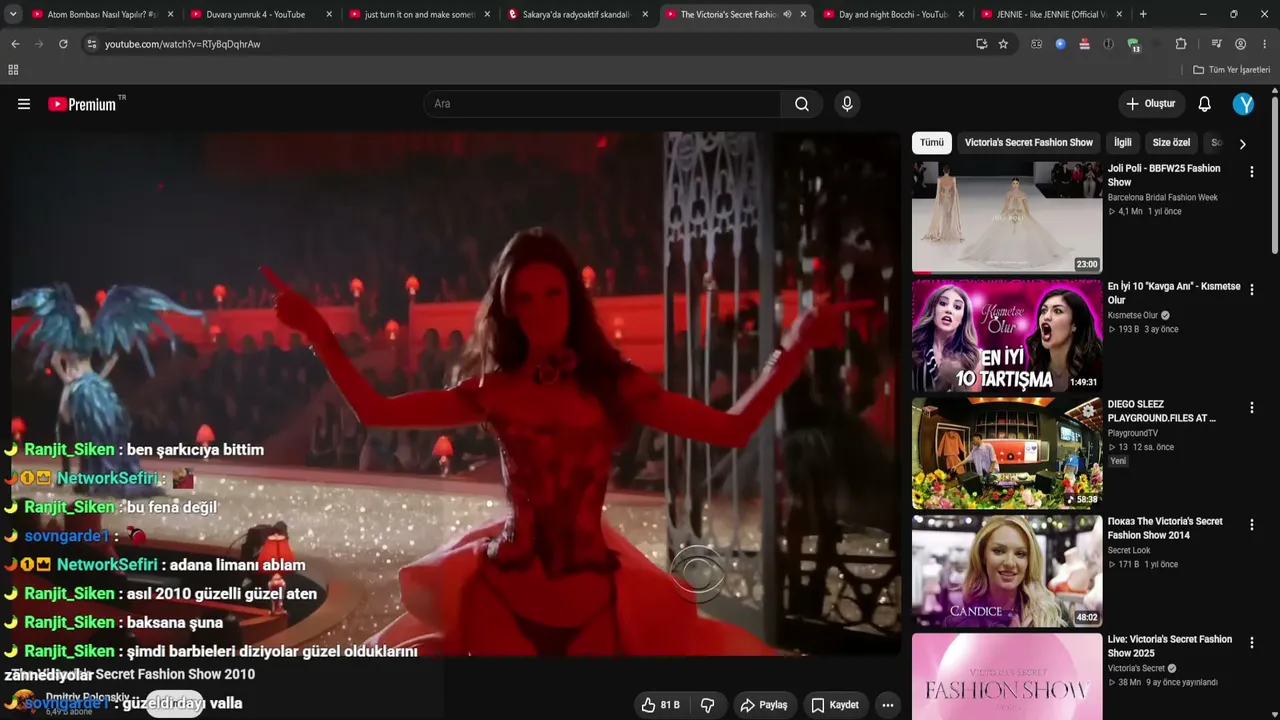The height and width of the screenshot is (720, 1280).
Task: Click the Paylaş share button
Action: pyautogui.click(x=764, y=705)
